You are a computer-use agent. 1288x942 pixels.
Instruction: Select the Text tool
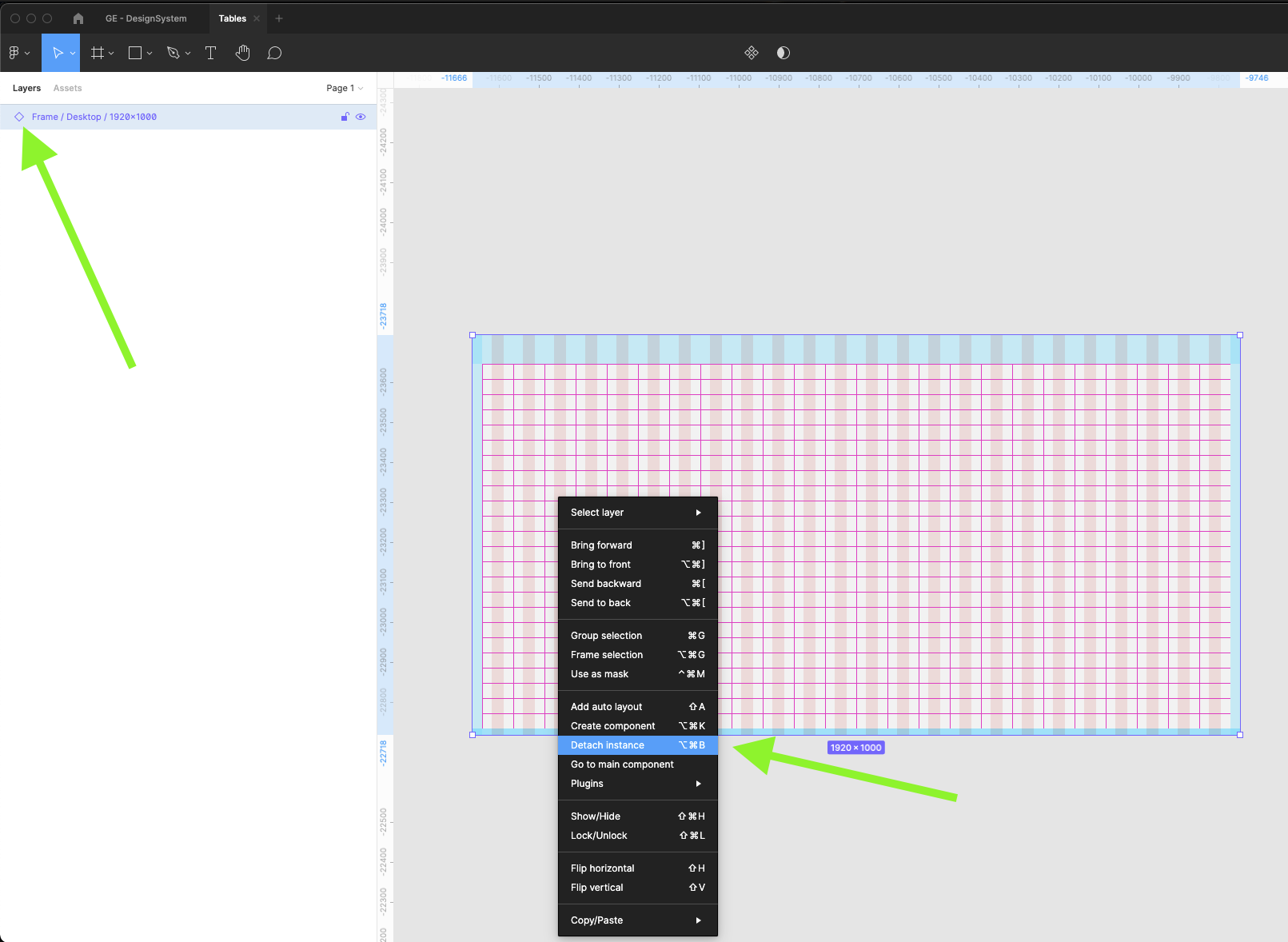coord(210,53)
